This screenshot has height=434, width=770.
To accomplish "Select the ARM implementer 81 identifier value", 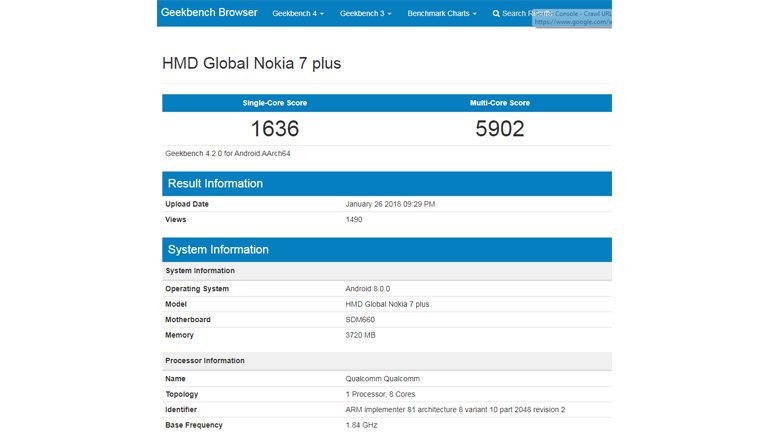I will coord(455,409).
